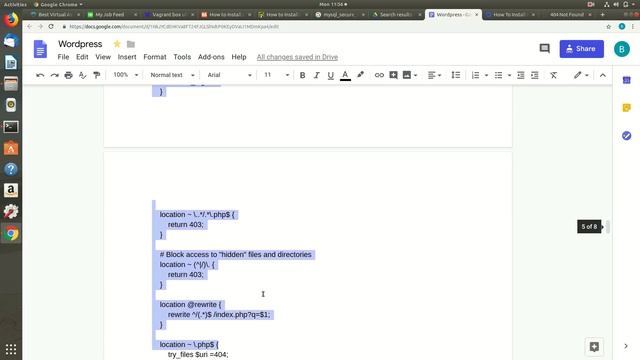Decrease paragraph indent
The height and width of the screenshot is (360, 640).
(520, 75)
